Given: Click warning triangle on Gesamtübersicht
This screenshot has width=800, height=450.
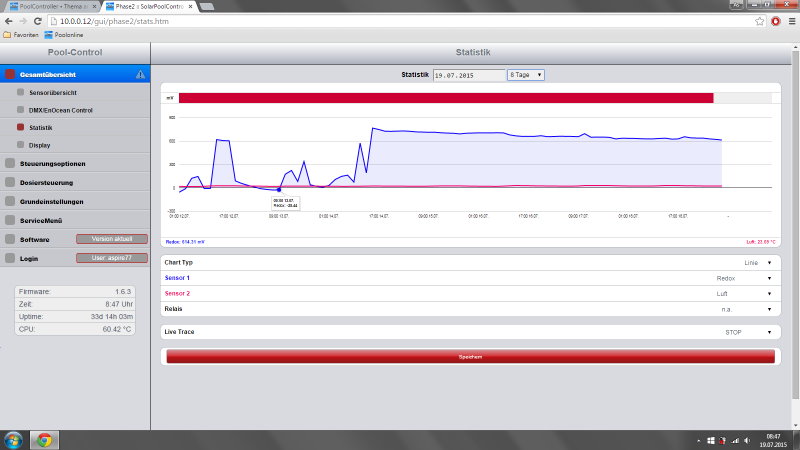Looking at the screenshot, I should click(x=140, y=74).
